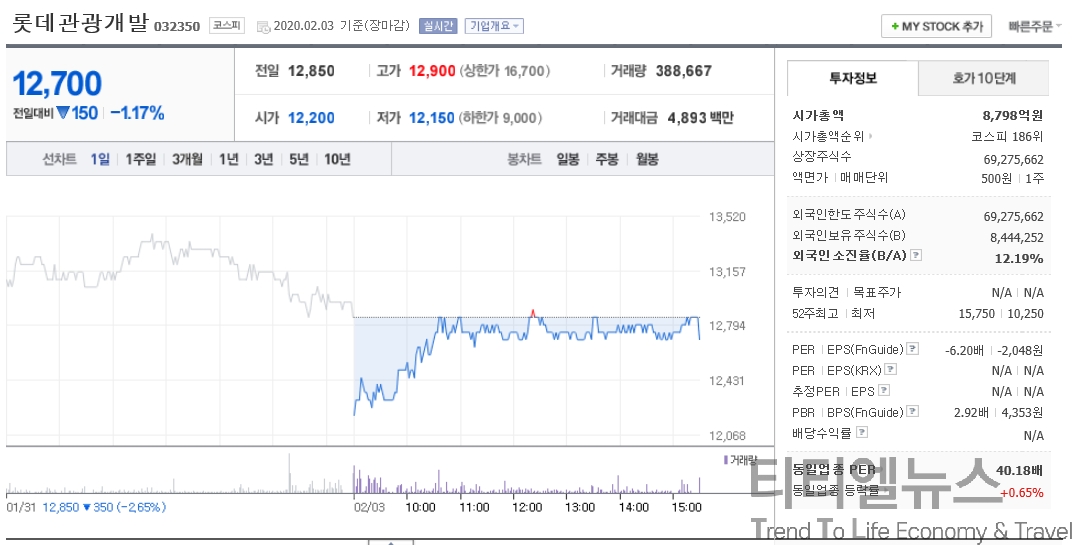This screenshot has height=545, width=1072.
Task: Switch to the 호가10단계 tab
Action: (x=984, y=78)
